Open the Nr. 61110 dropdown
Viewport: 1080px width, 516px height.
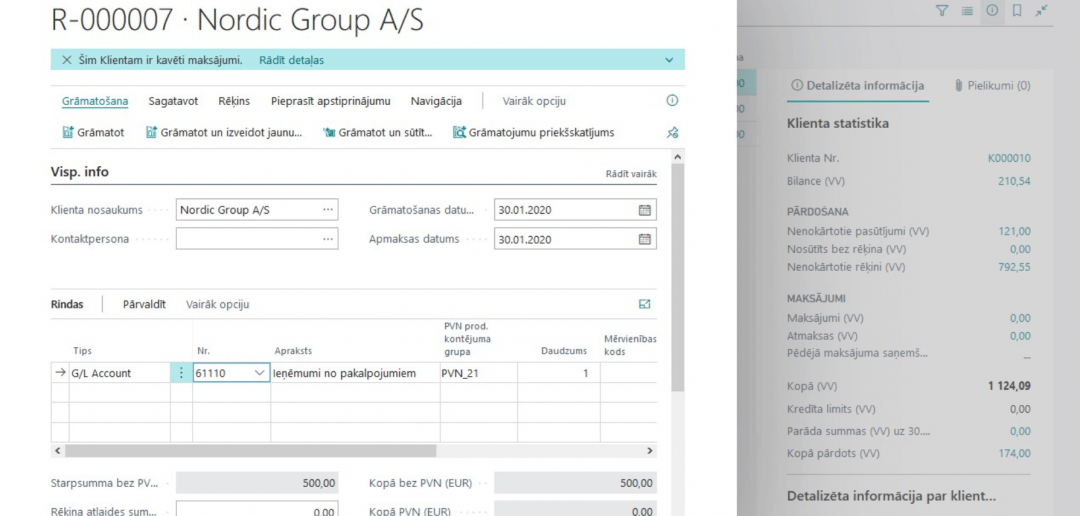(x=260, y=373)
